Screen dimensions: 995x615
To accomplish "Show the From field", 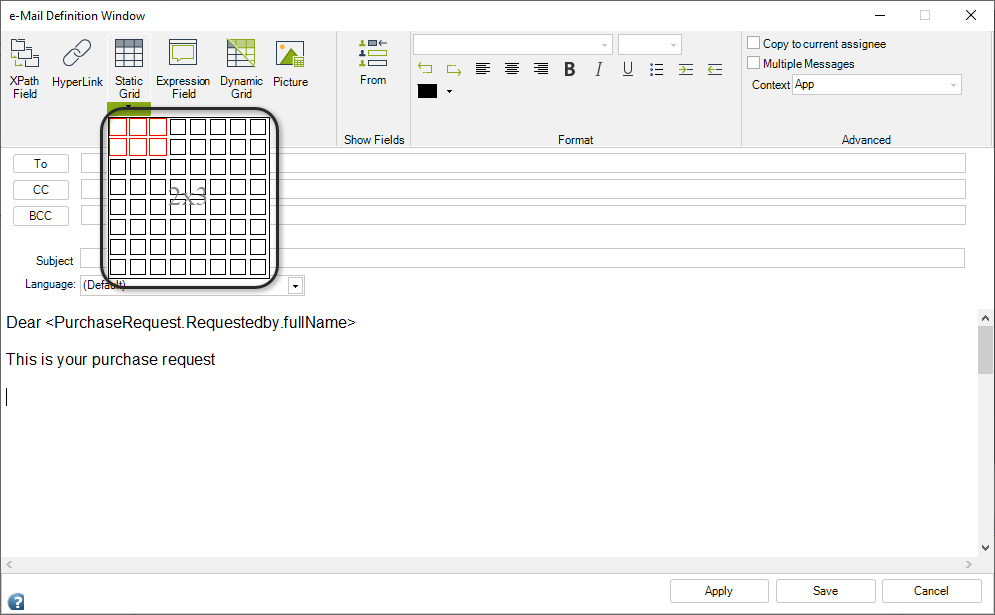I will 373,62.
